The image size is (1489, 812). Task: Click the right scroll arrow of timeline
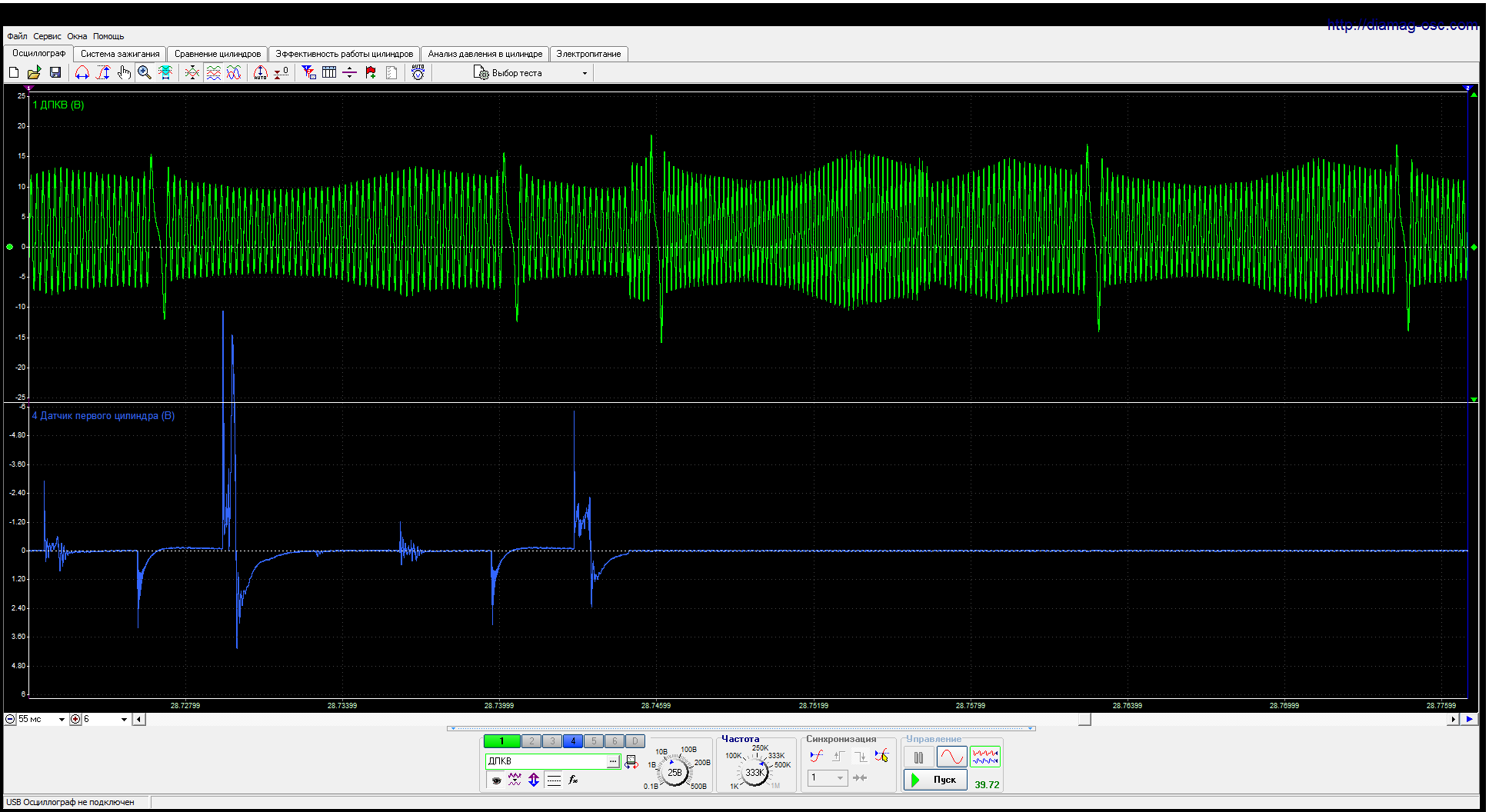[1453, 720]
